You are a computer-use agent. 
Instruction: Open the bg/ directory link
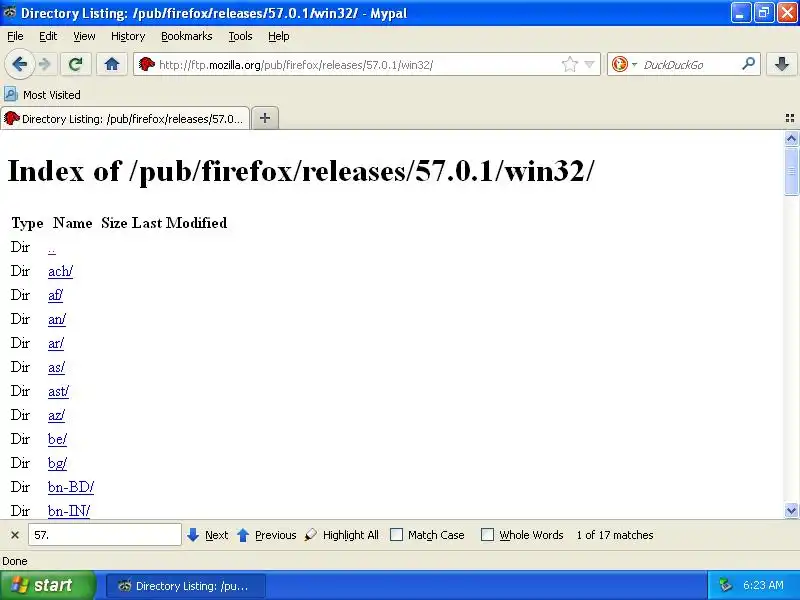click(57, 463)
